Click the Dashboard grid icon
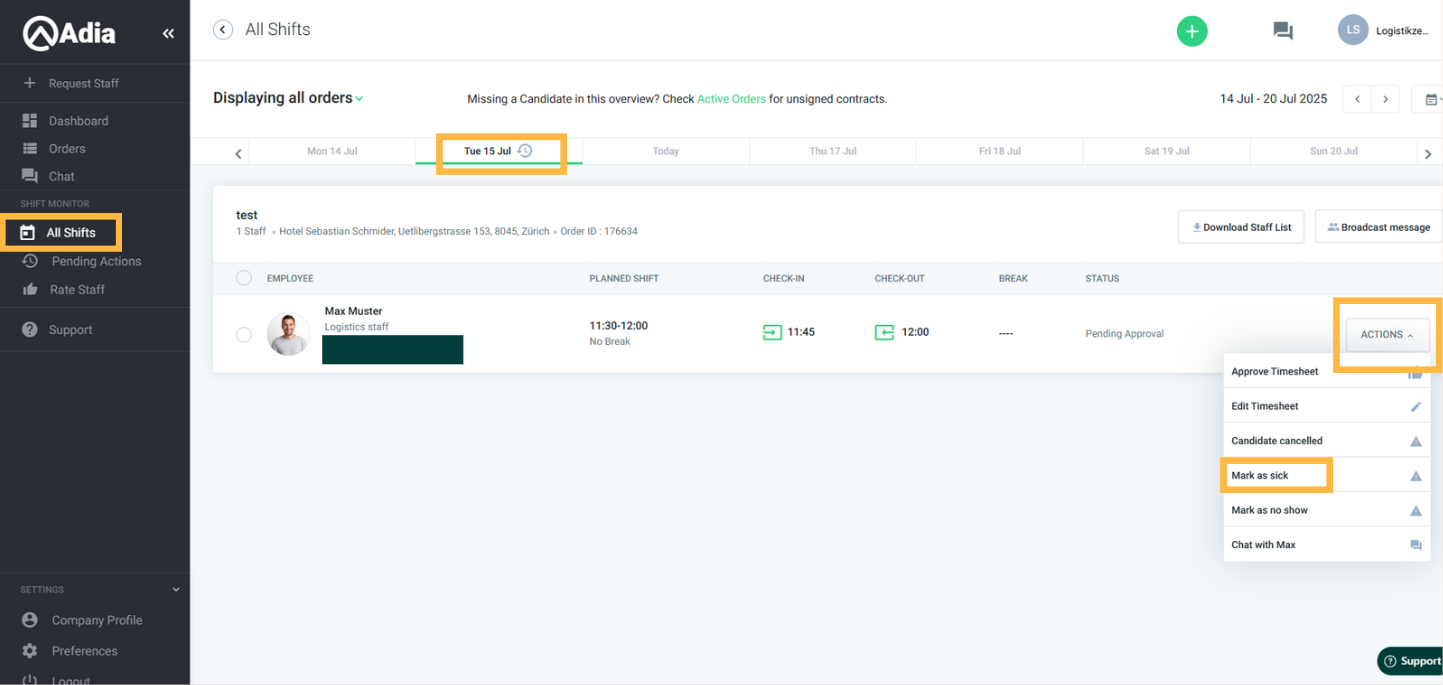 [30, 121]
